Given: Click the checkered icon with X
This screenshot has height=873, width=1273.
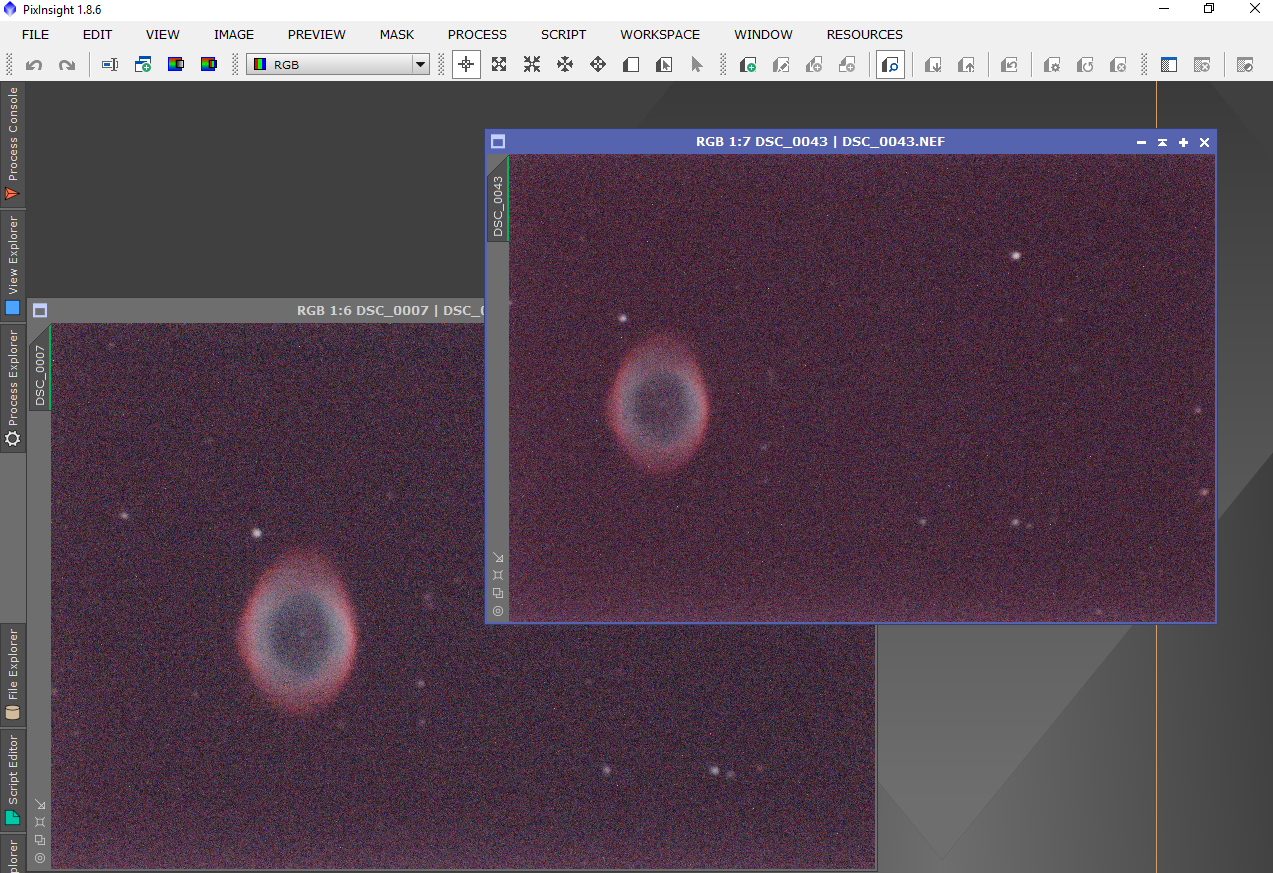Looking at the screenshot, I should 1202,65.
